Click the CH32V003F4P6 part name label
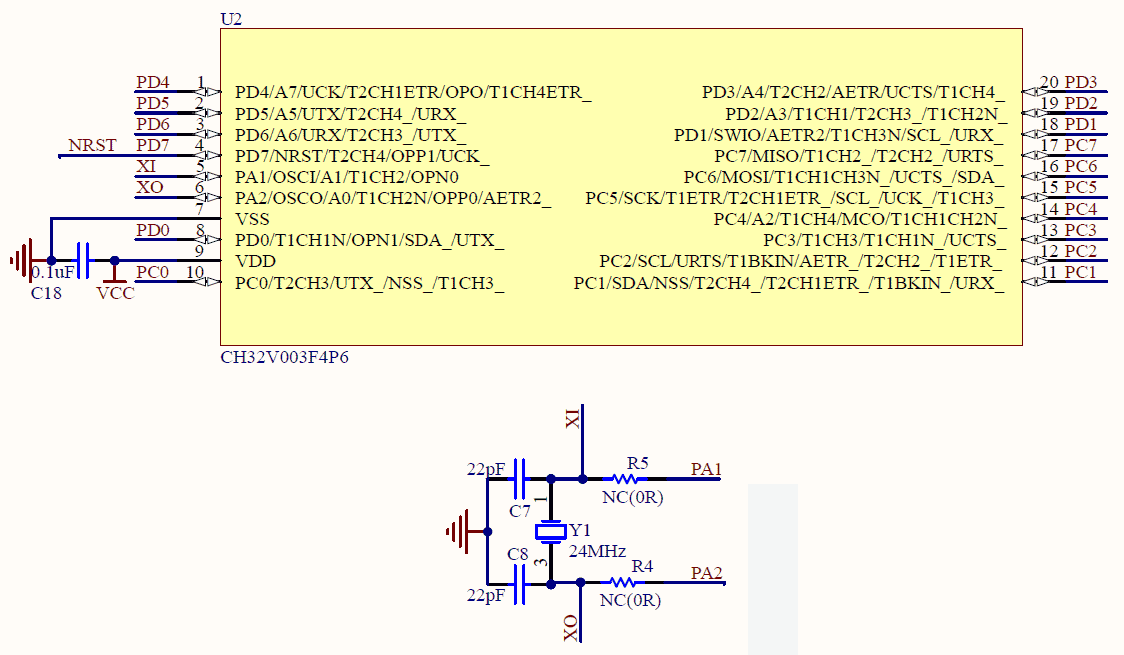This screenshot has height=655, width=1124. [285, 357]
